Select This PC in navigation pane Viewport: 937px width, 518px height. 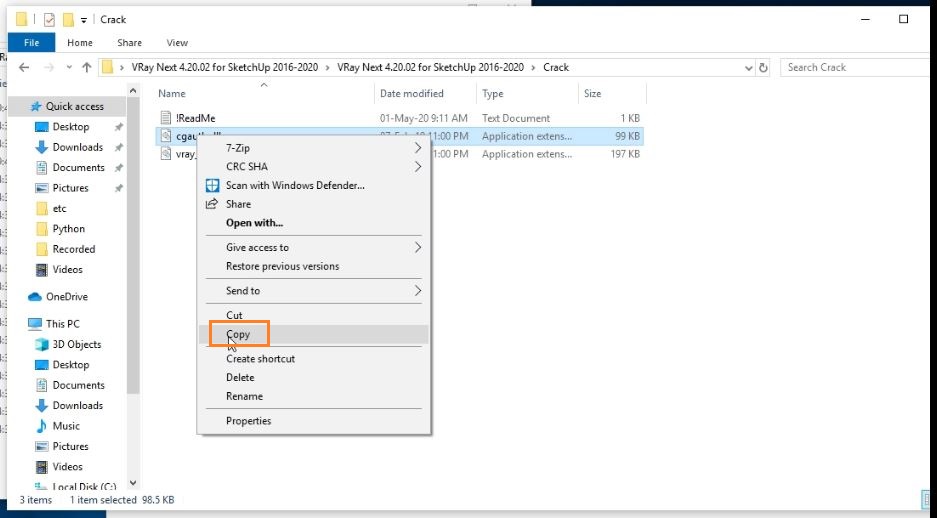pyautogui.click(x=62, y=324)
